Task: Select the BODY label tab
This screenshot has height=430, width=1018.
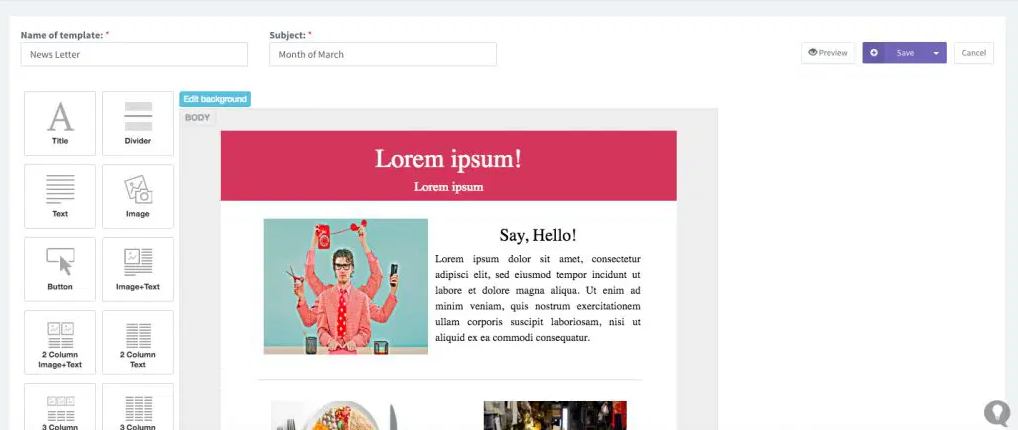Action: (x=197, y=118)
